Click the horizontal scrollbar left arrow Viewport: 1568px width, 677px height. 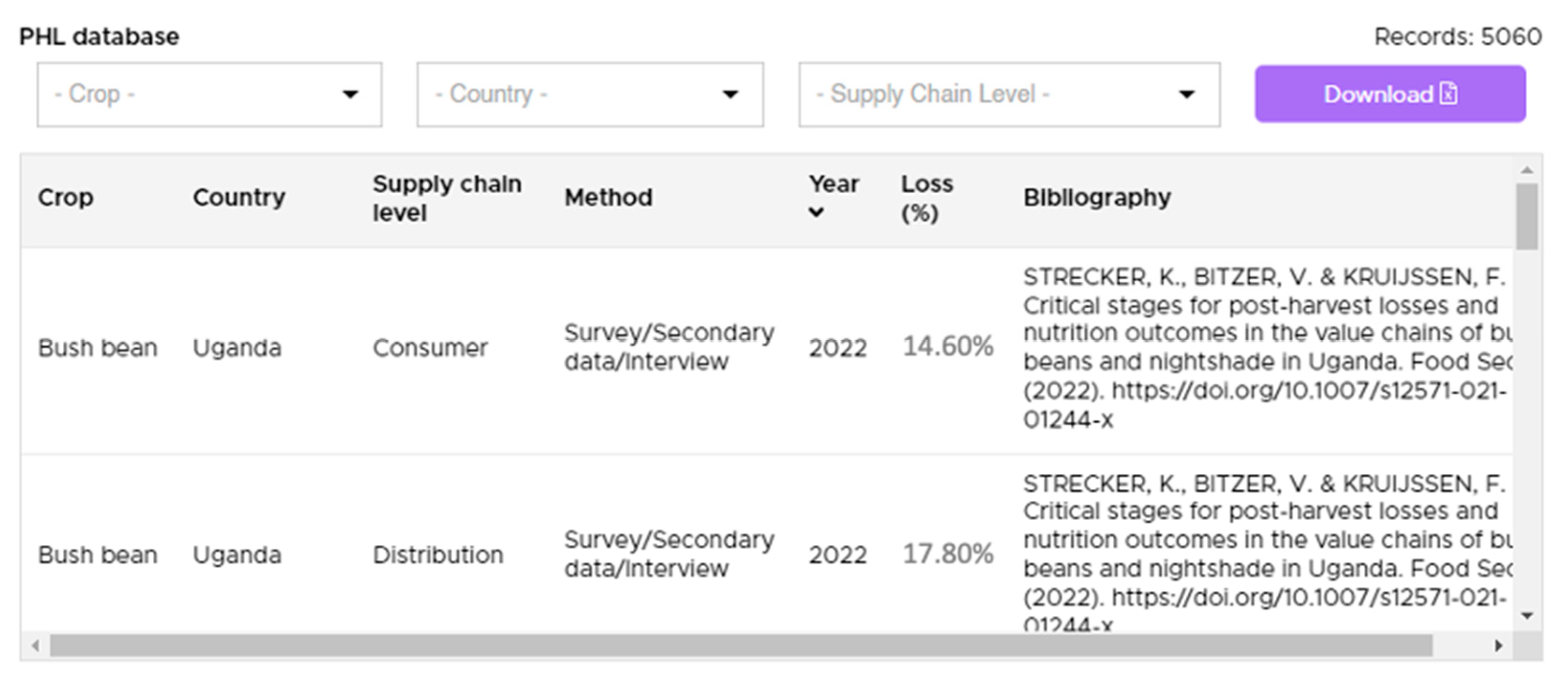click(x=36, y=645)
